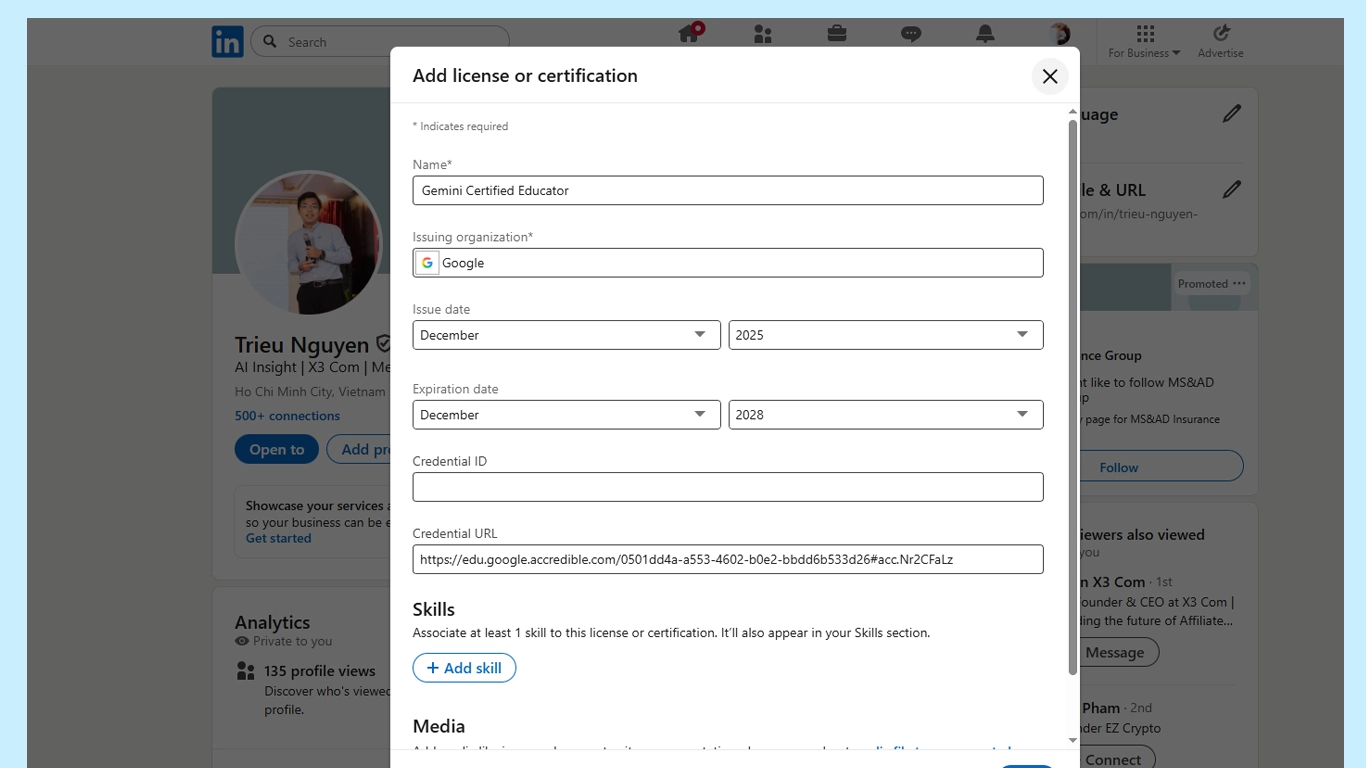Edit the public profile URL with pencil icon
The width and height of the screenshot is (1366, 768).
(1233, 189)
